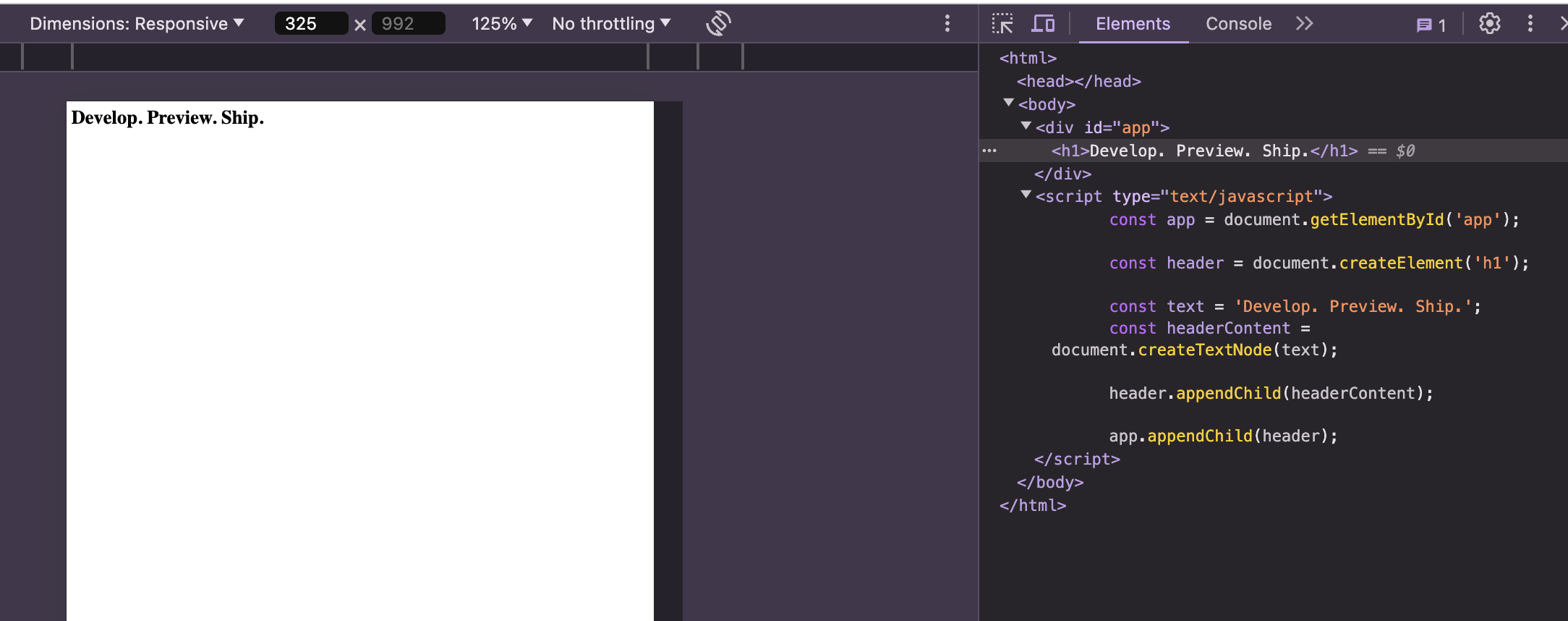Collapse the body element node
The height and width of the screenshot is (621, 1568).
point(1009,103)
